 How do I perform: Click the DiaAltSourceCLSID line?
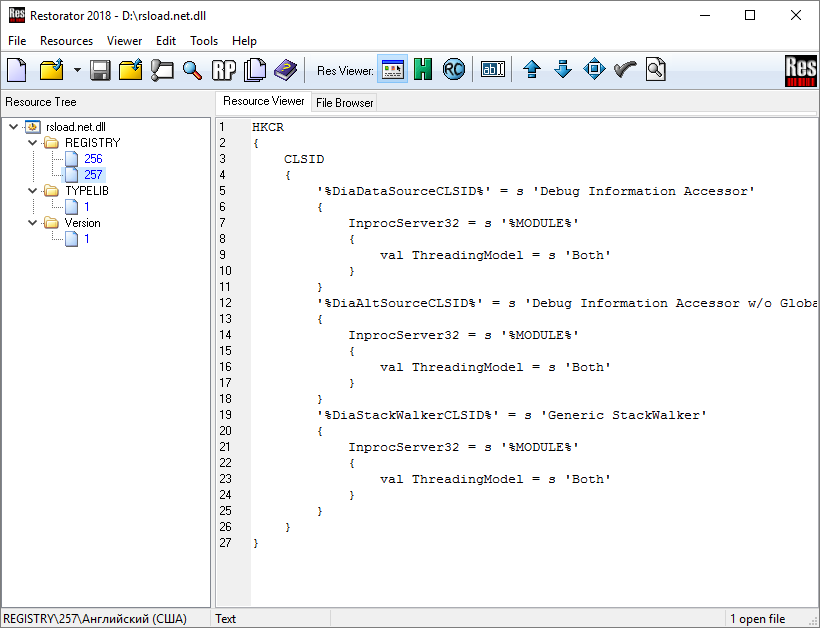[x=567, y=303]
